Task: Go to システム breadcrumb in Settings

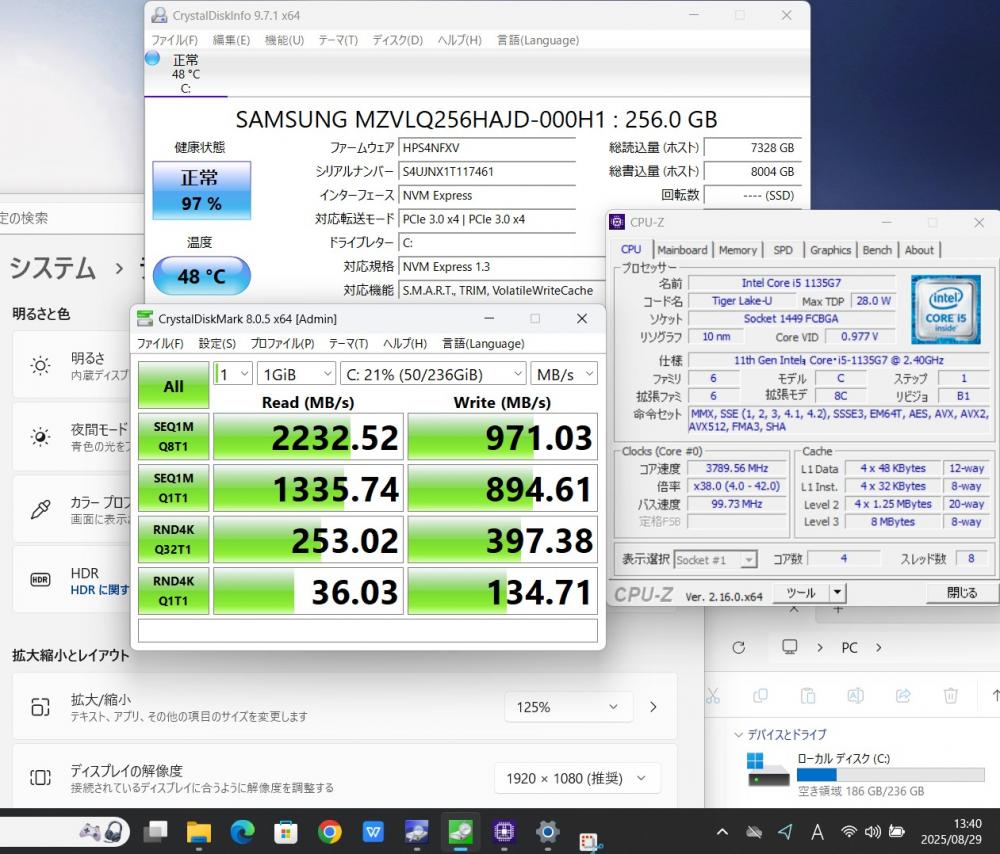Action: tap(52, 268)
